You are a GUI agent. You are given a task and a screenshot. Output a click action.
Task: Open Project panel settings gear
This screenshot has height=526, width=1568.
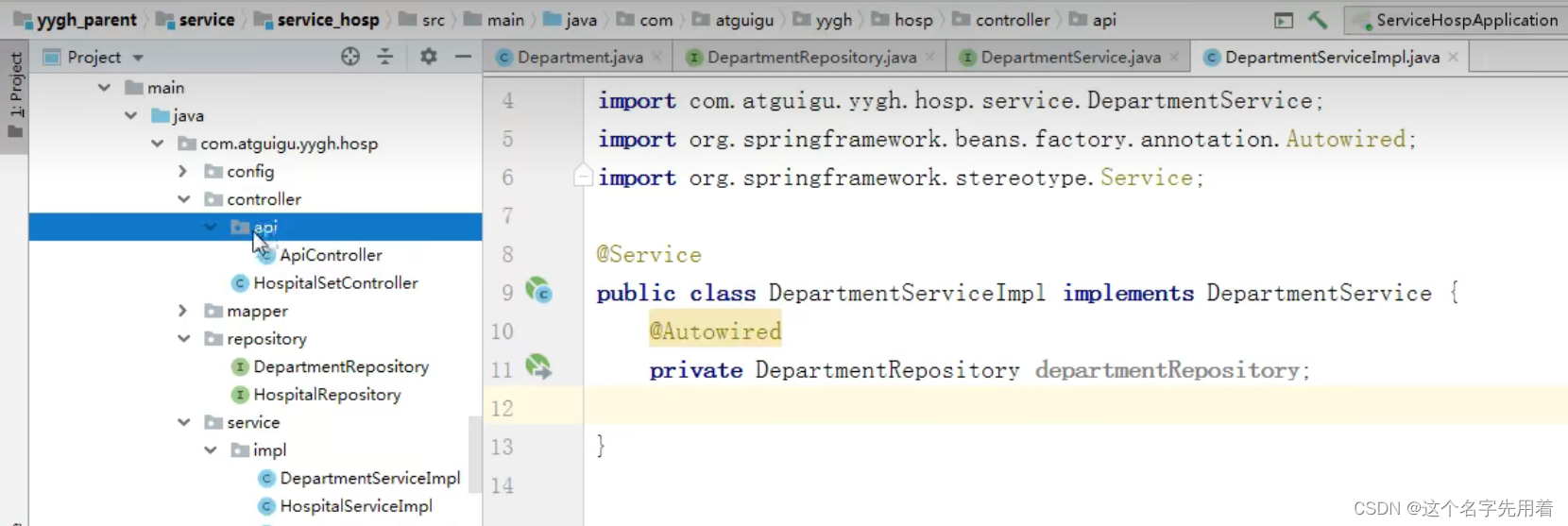(x=428, y=57)
